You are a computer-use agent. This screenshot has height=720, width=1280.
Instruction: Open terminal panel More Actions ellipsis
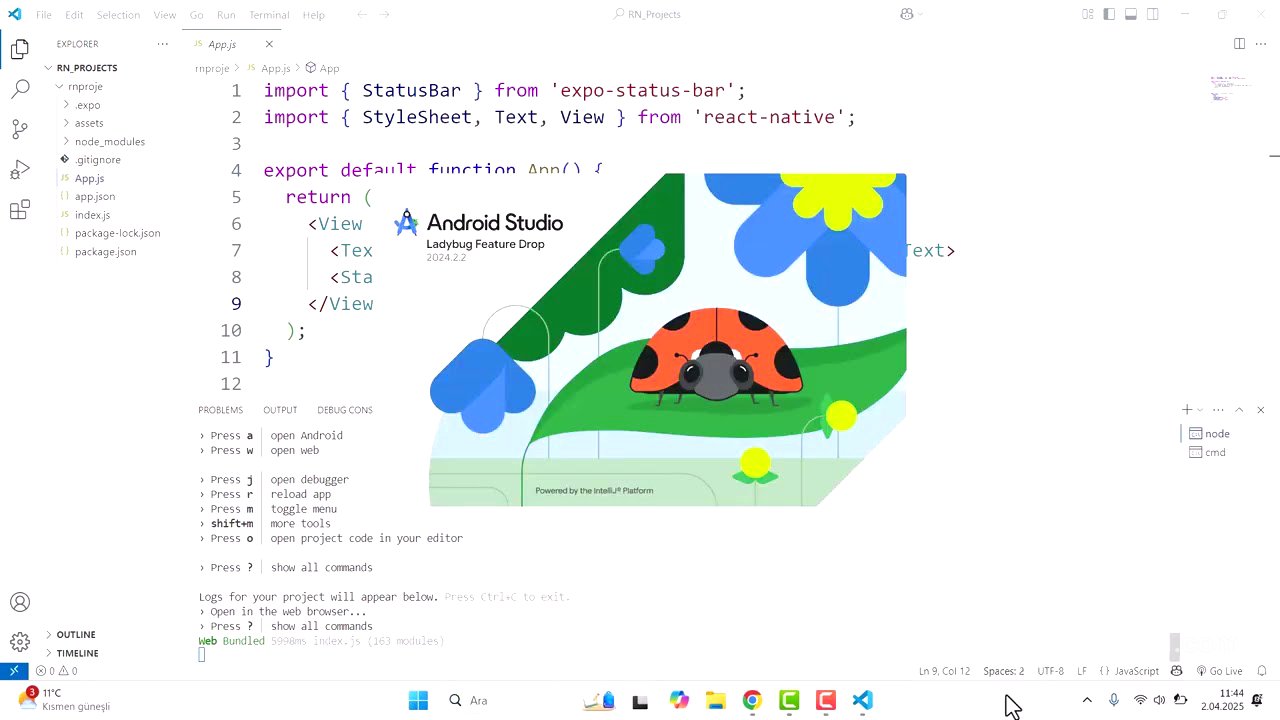coord(1218,410)
